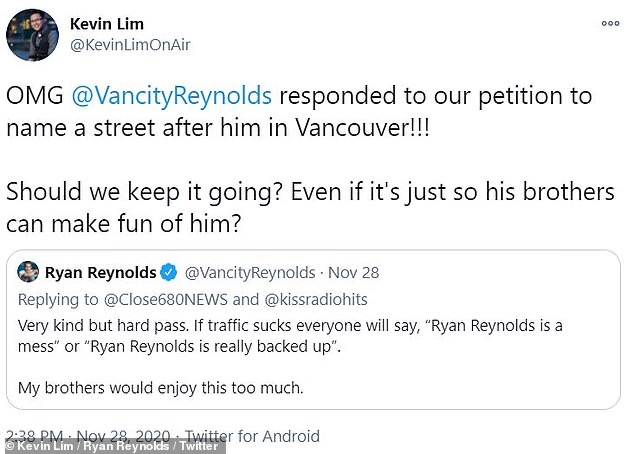Click Ryan Reynolds' small avatar in quoted tweet
The image size is (634, 454).
(x=29, y=273)
